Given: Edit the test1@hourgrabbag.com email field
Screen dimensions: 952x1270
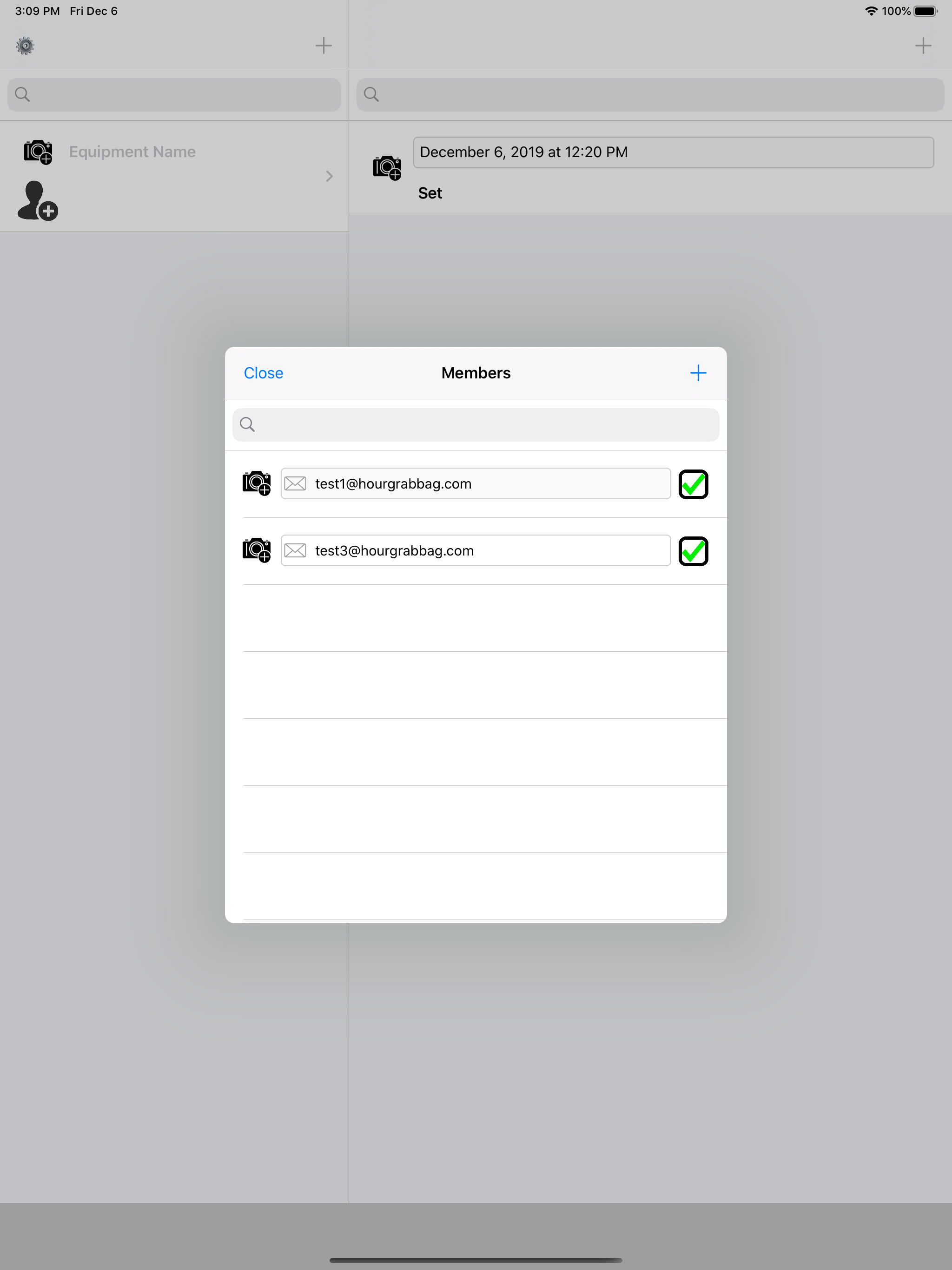Looking at the screenshot, I should 476,484.
